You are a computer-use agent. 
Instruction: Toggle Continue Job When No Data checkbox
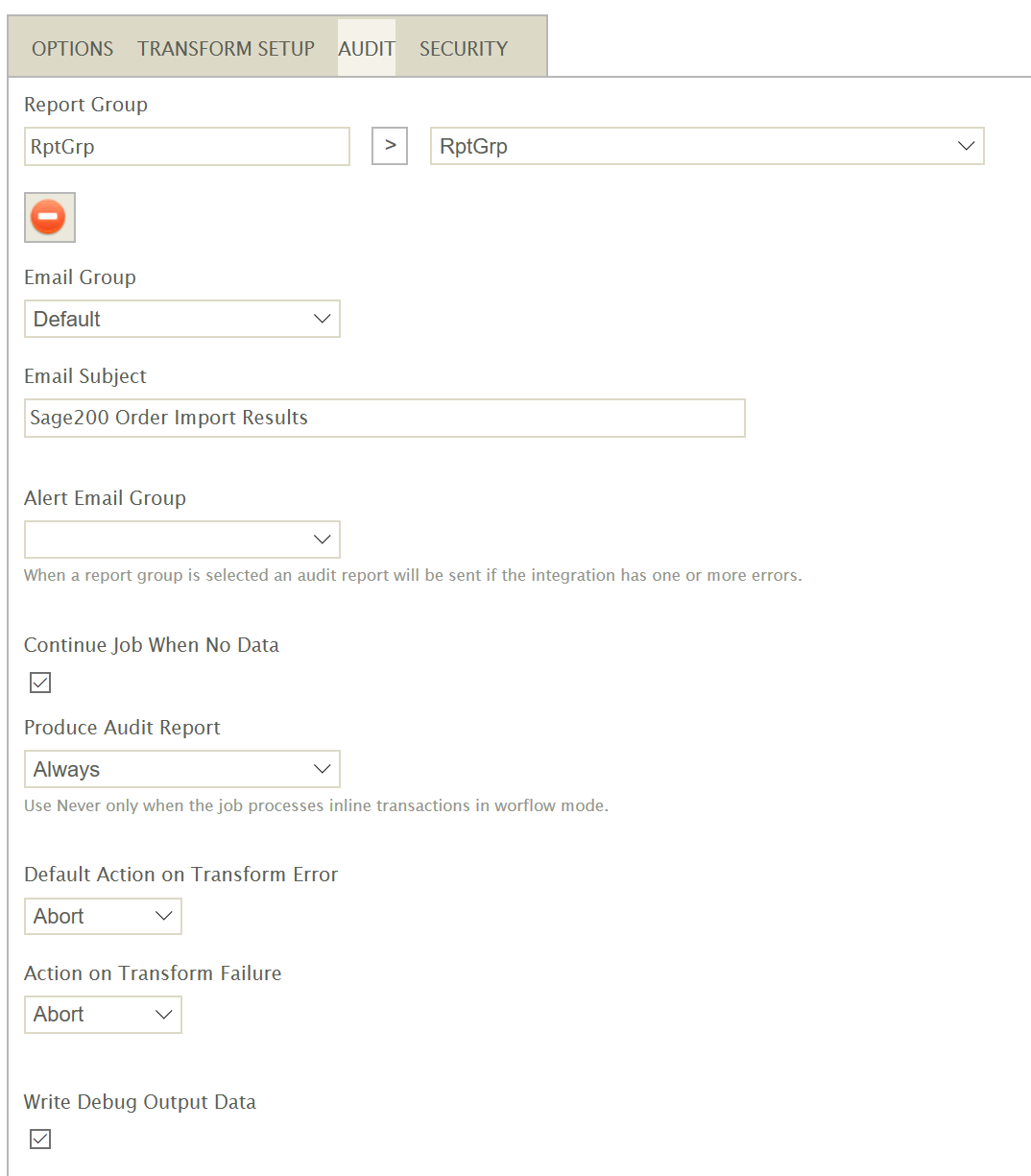(x=40, y=683)
